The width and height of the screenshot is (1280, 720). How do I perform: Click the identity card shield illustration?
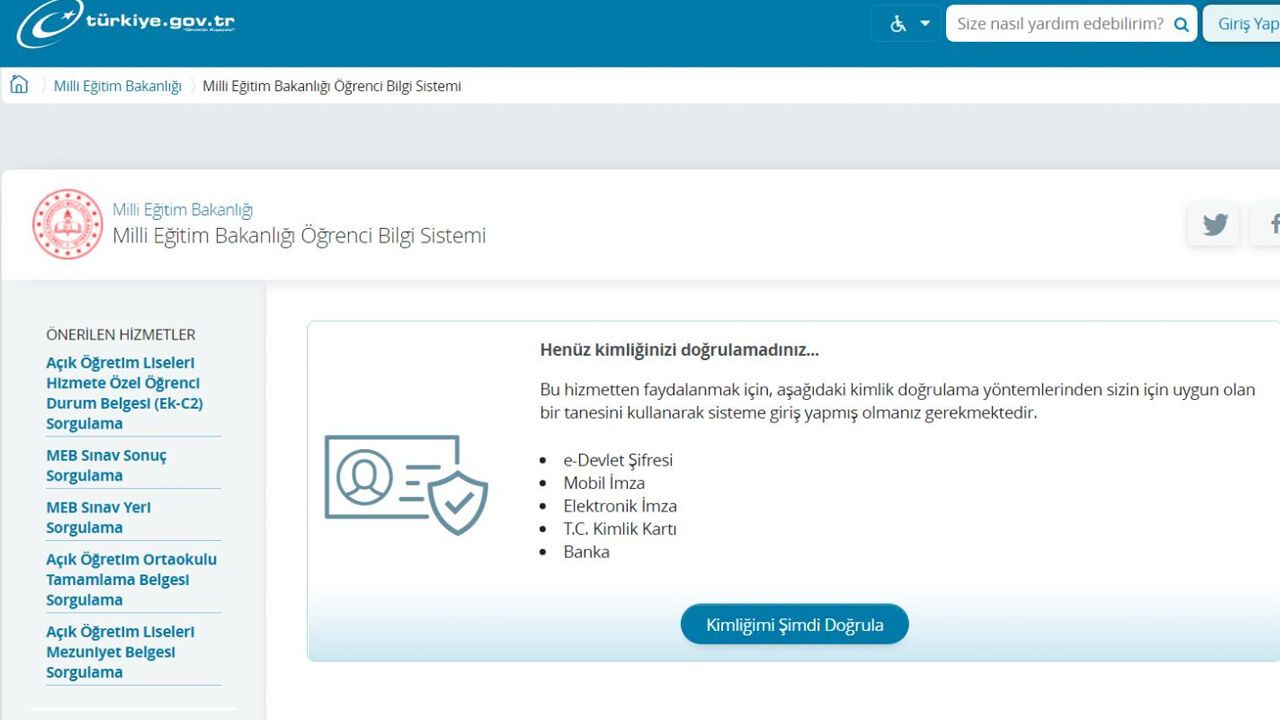point(406,483)
